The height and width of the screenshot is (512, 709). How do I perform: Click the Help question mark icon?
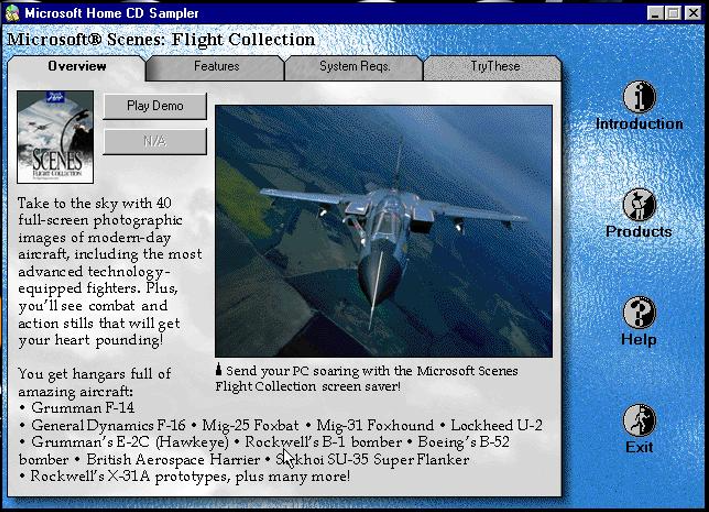point(639,312)
